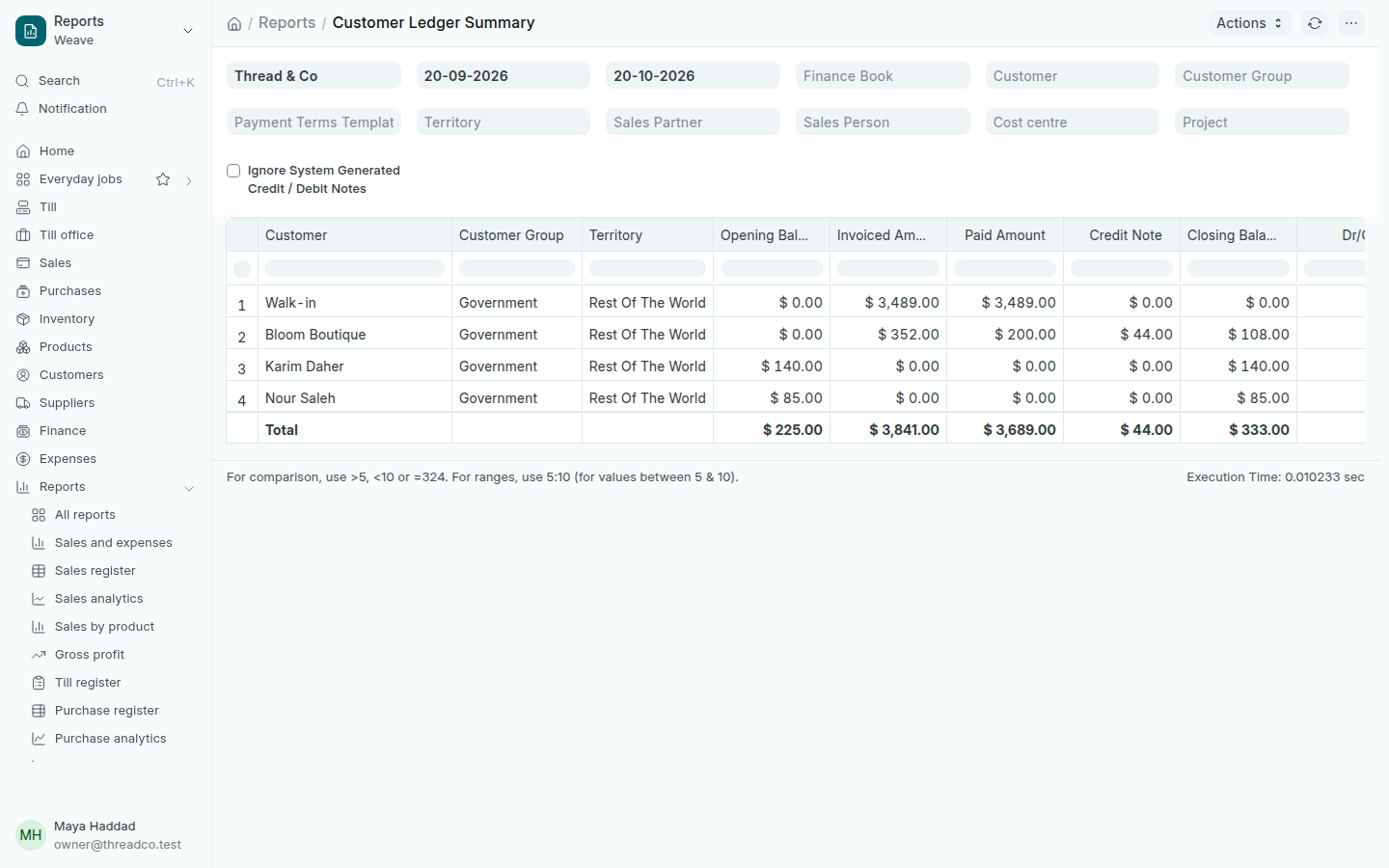The image size is (1389, 868).
Task: Open the Actions dropdown
Action: click(x=1249, y=23)
